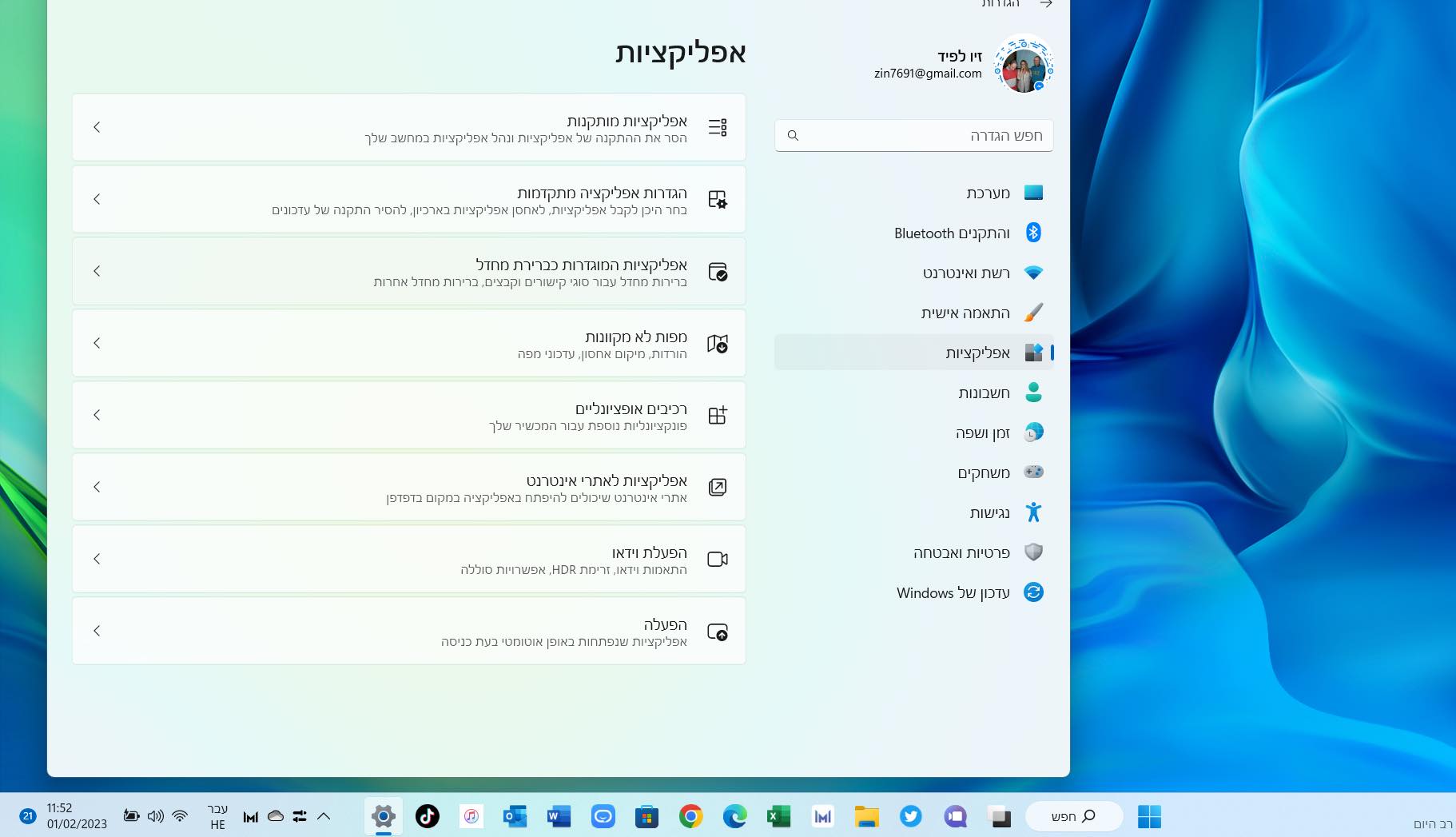Expand the מפות לא מקוונות row chevron

click(97, 343)
